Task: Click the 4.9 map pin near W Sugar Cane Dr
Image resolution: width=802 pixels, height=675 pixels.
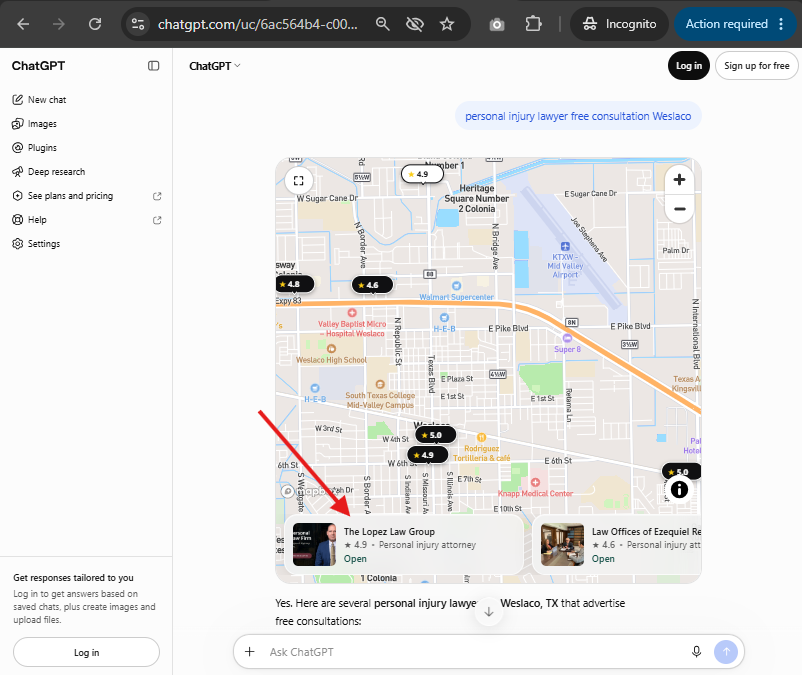Action: [x=422, y=174]
